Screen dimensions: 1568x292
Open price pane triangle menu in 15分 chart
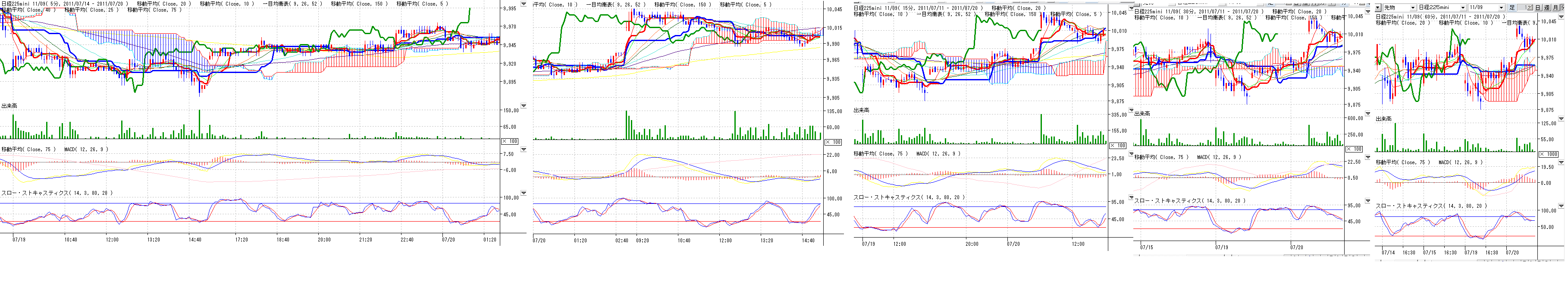1132,9
